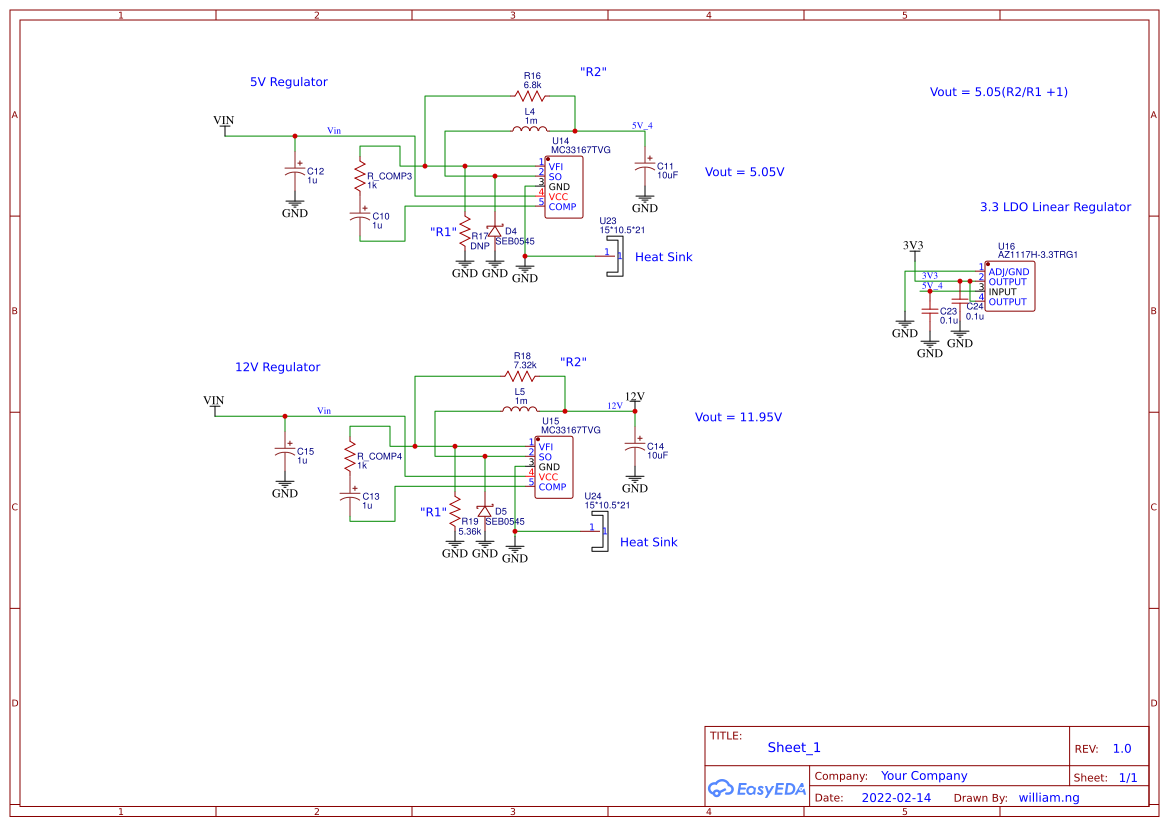Select diode D5 SEB0545 symbol
Viewport: 1169px width, 827px height.
coord(487,511)
